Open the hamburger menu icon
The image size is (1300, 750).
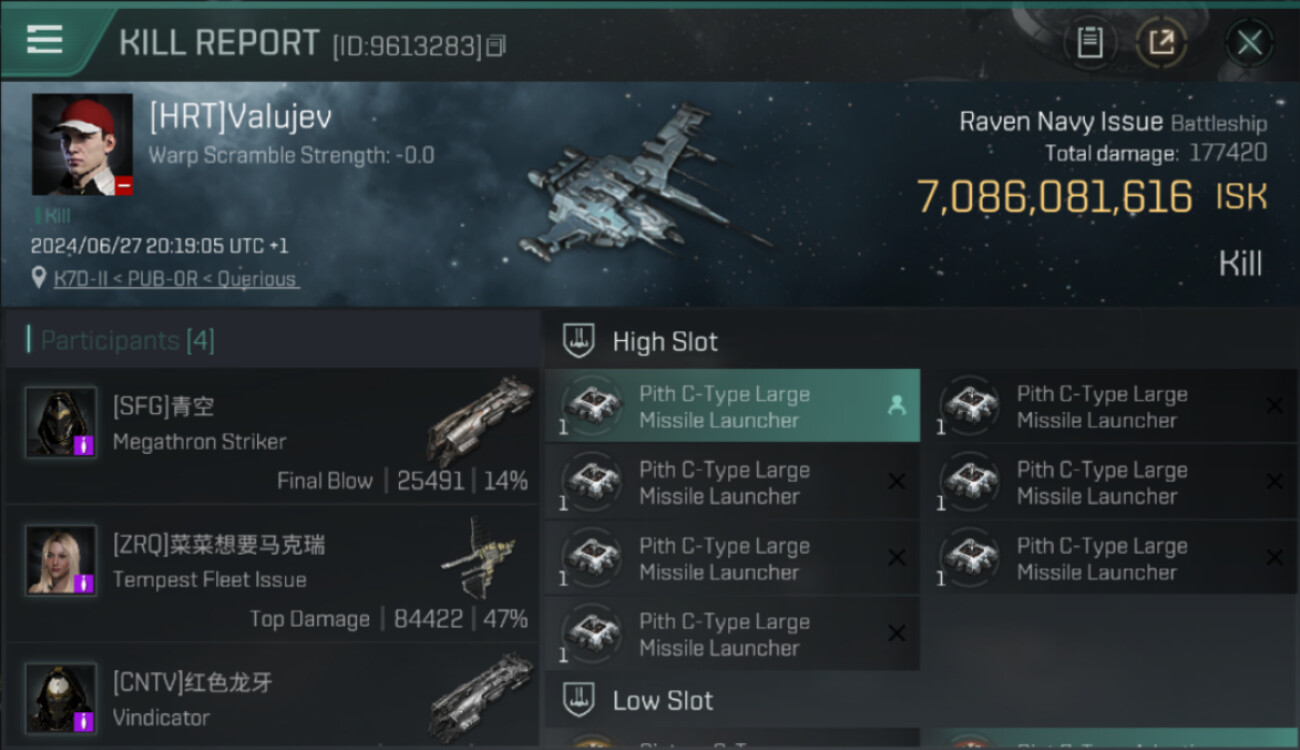point(45,40)
